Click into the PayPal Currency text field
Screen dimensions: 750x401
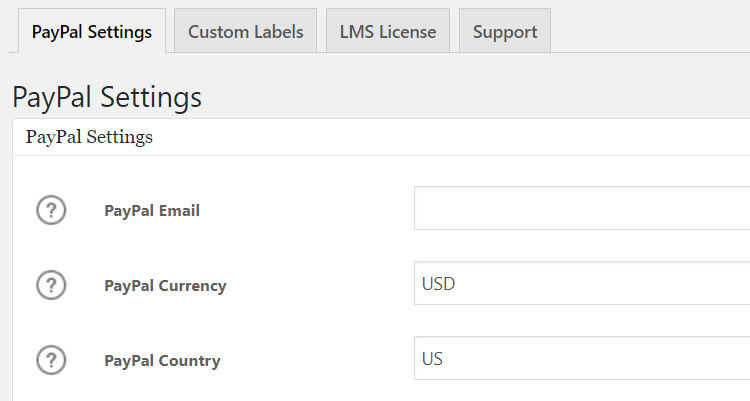pyautogui.click(x=580, y=283)
